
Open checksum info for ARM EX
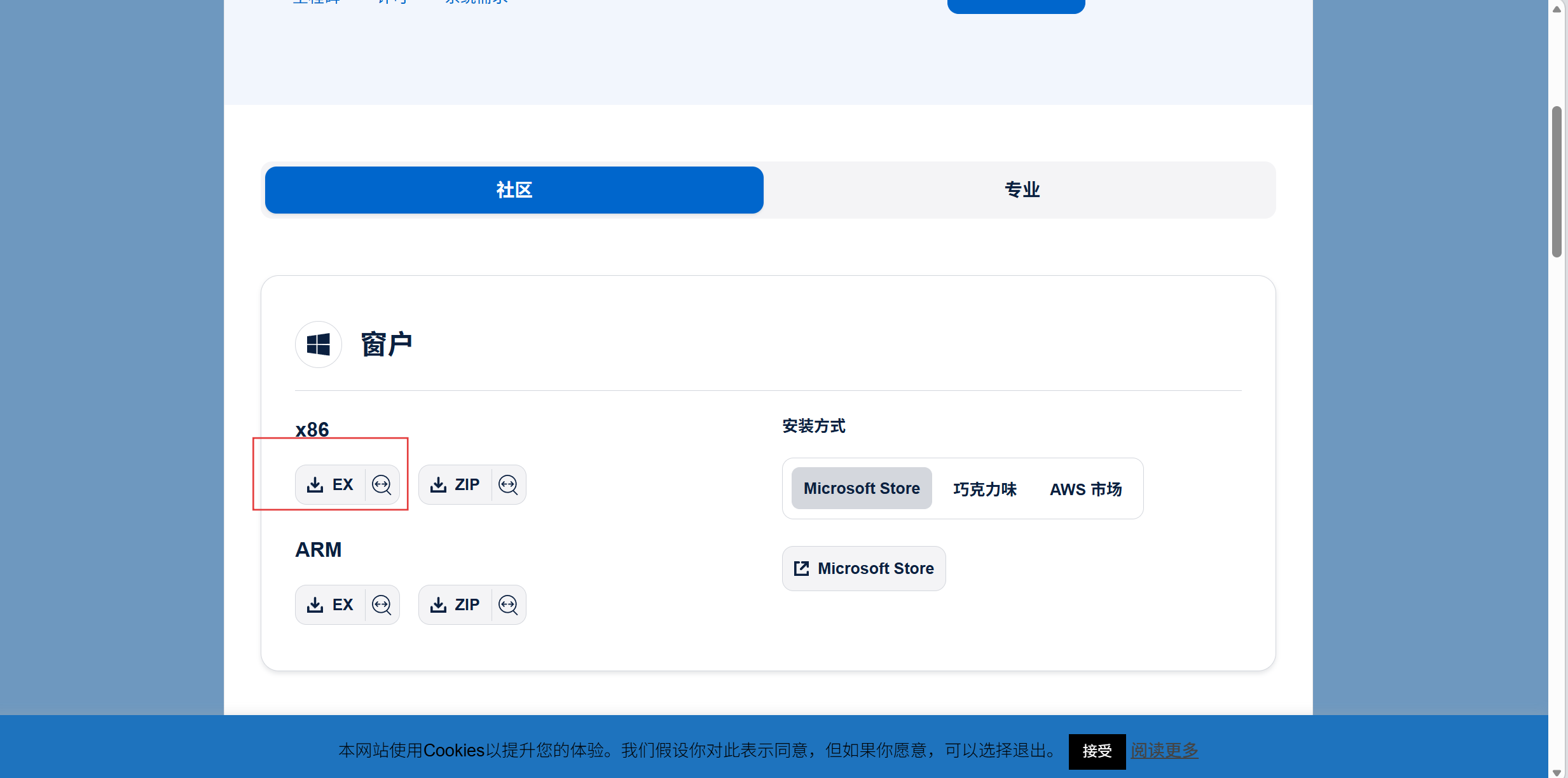(382, 605)
